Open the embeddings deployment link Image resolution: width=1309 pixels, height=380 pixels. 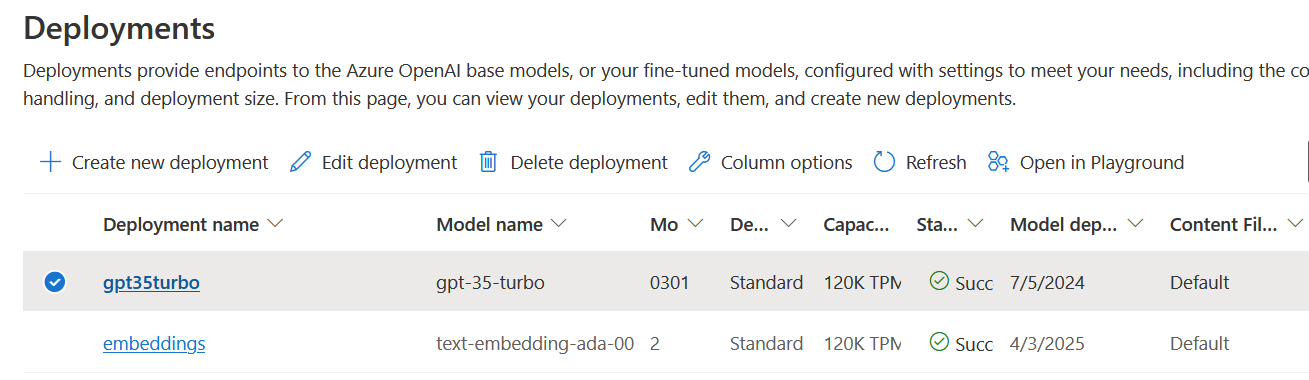pos(154,344)
